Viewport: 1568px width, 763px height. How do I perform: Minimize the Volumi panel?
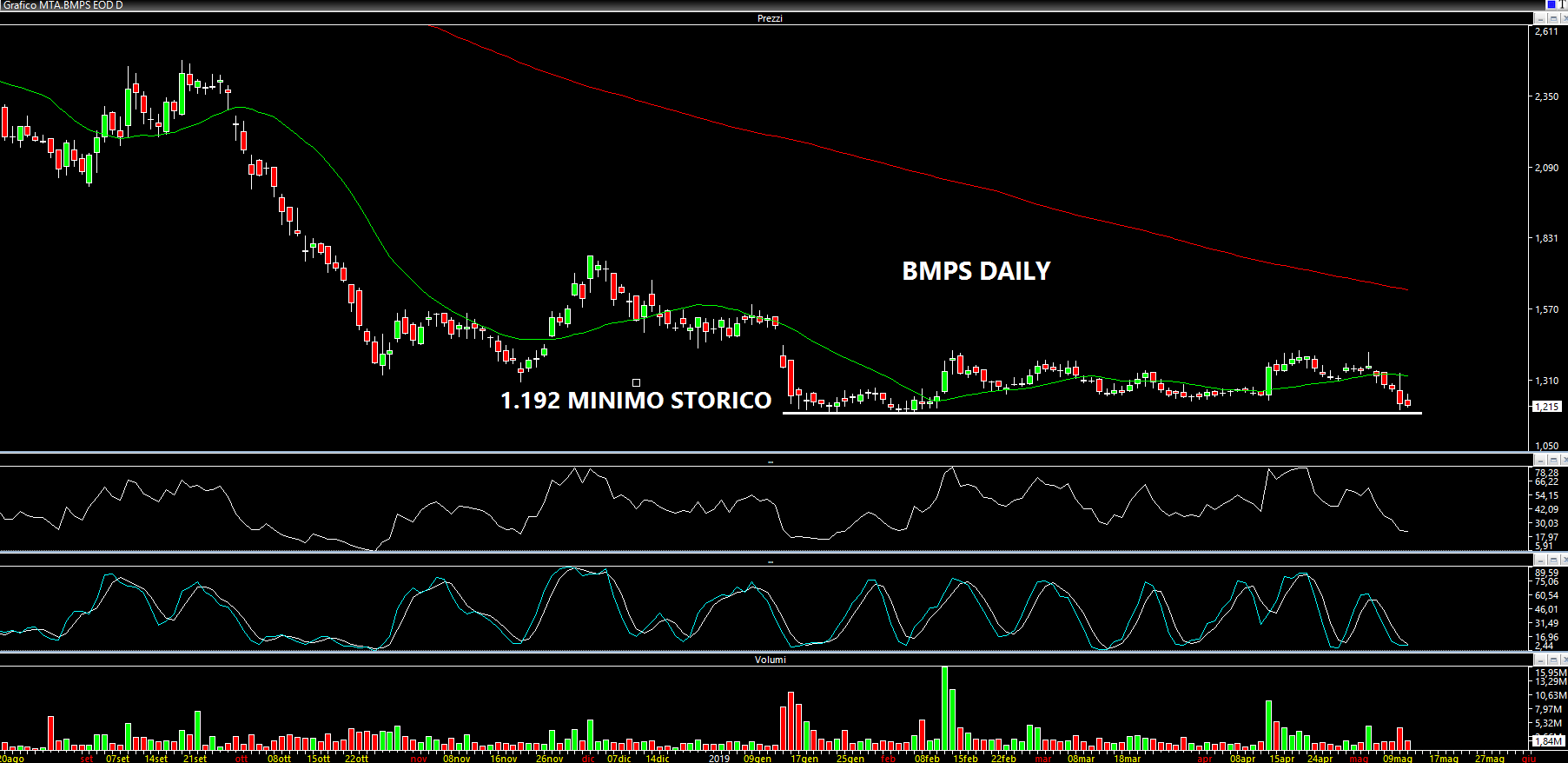(1540, 660)
